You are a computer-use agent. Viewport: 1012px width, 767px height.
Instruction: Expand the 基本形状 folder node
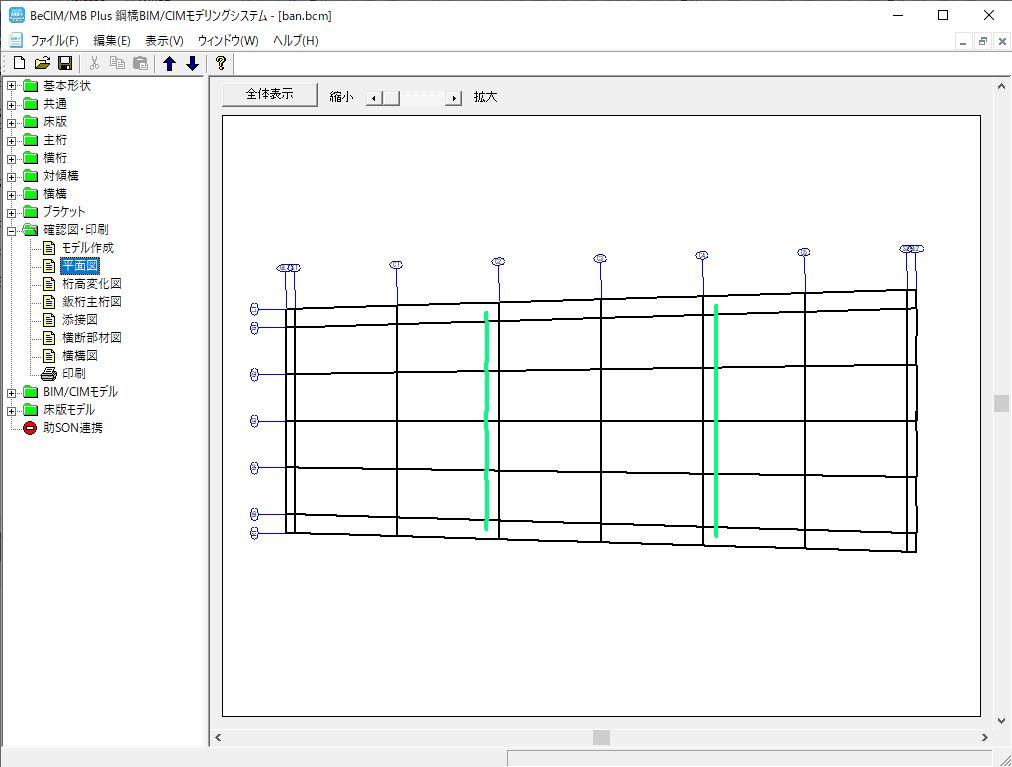(x=12, y=86)
